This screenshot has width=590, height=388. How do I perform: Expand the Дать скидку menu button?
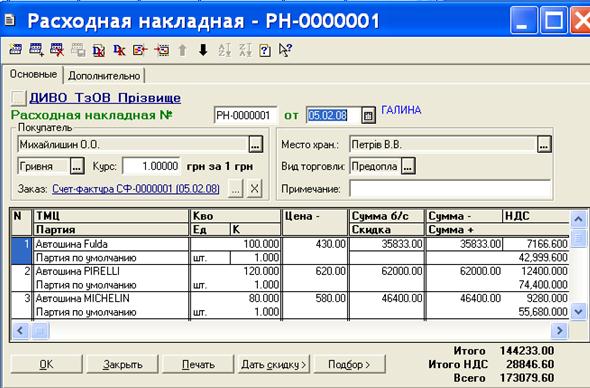(274, 364)
